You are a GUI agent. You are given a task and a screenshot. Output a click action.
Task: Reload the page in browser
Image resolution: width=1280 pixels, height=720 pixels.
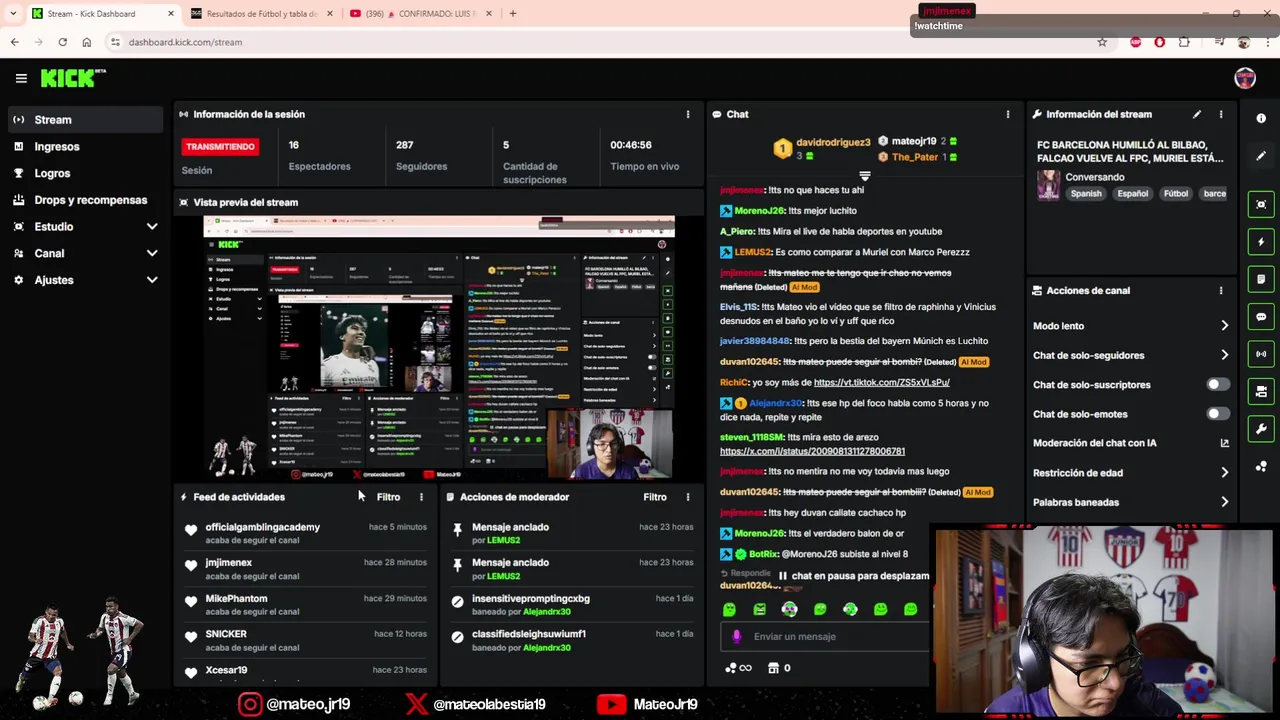coord(62,42)
